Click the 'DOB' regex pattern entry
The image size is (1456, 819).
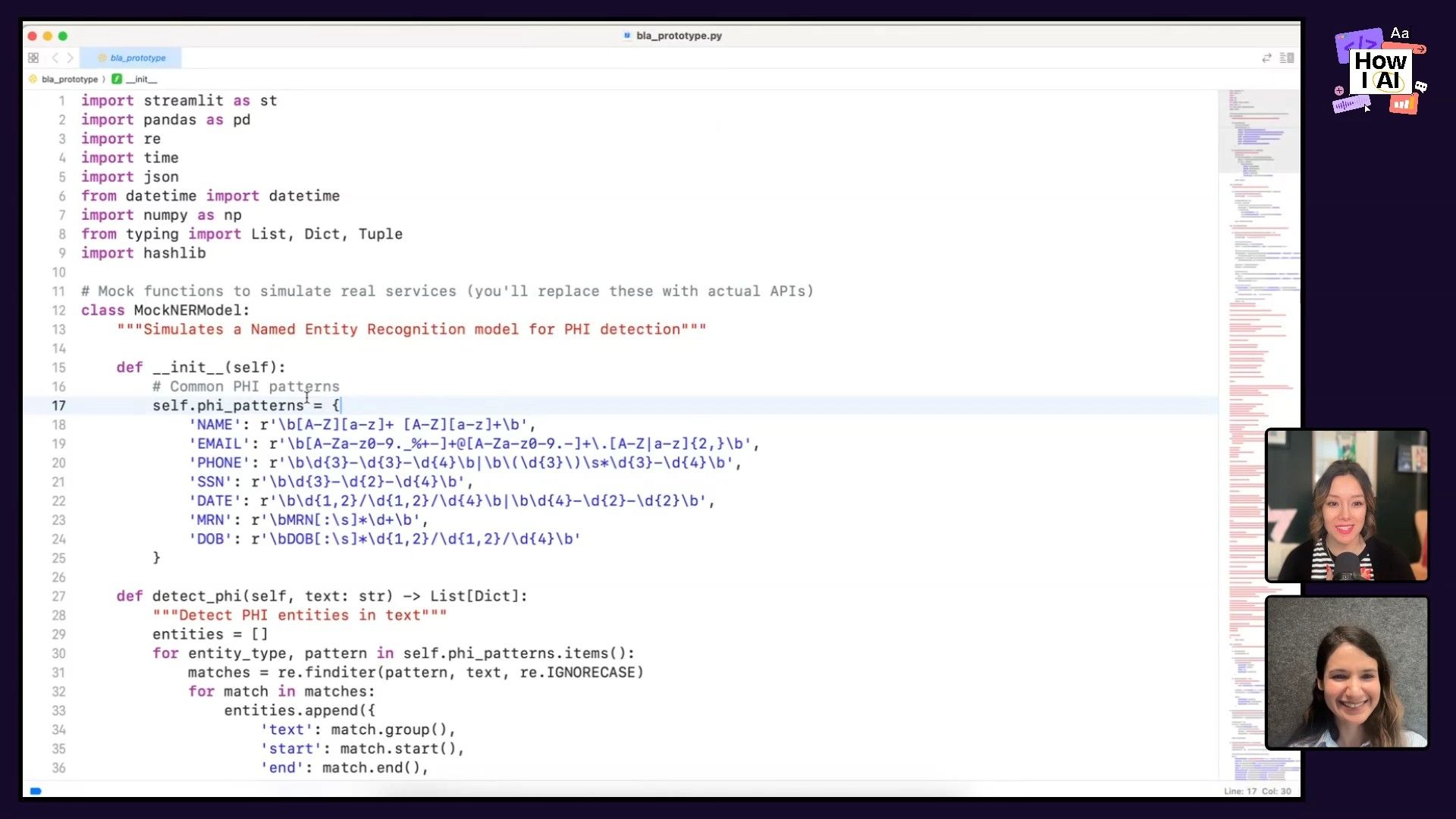(x=384, y=539)
